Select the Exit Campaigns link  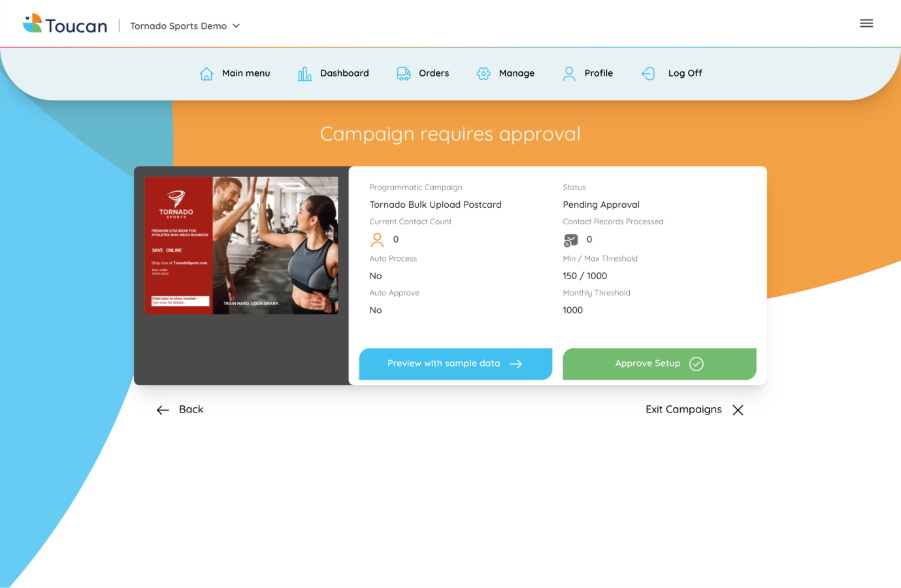click(683, 410)
